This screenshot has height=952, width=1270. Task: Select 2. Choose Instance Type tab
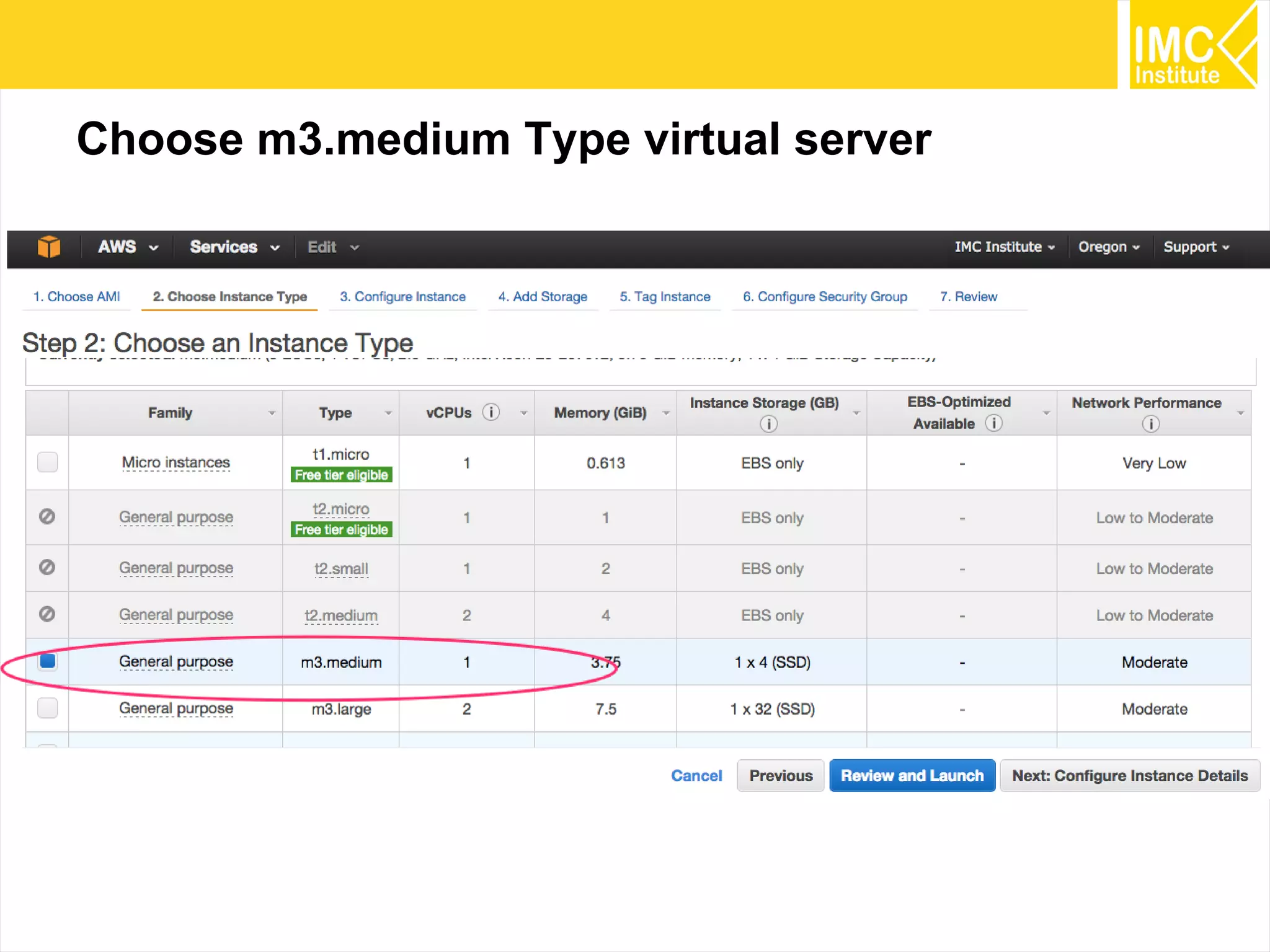(229, 297)
